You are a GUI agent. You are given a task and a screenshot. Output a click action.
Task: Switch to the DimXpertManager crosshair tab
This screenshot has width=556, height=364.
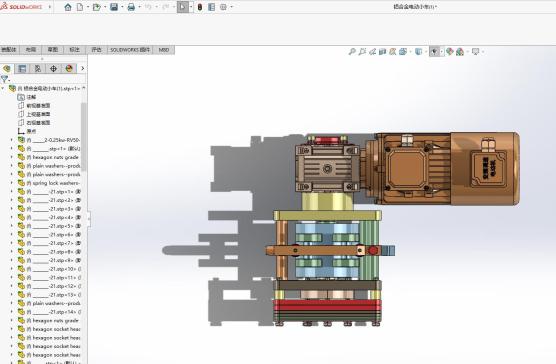tap(54, 68)
